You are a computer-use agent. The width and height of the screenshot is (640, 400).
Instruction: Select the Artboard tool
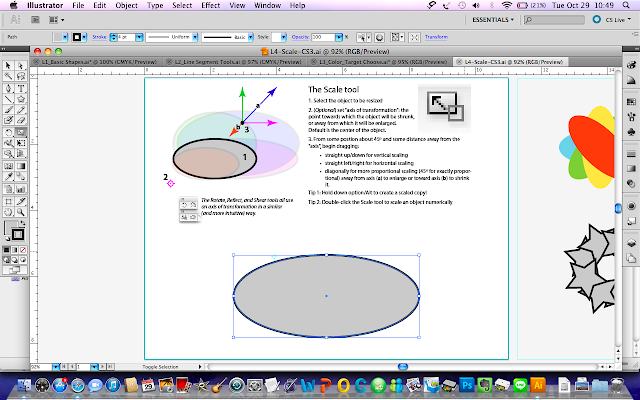pos(8,201)
